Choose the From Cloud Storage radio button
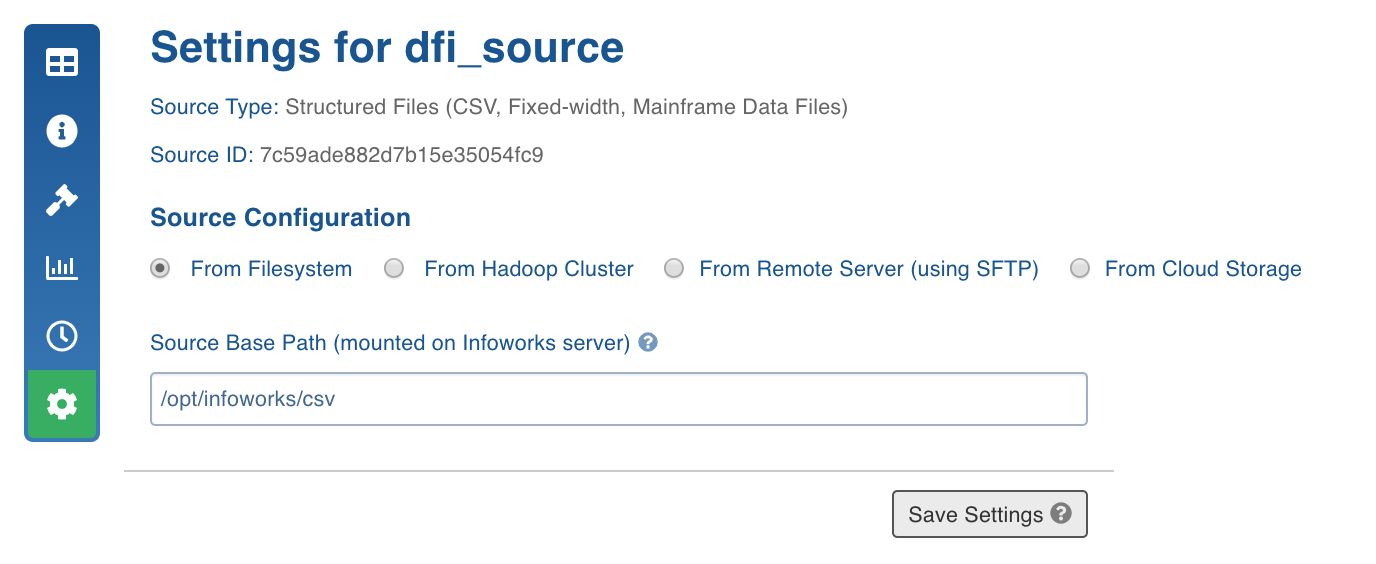The width and height of the screenshot is (1376, 564). click(1079, 268)
